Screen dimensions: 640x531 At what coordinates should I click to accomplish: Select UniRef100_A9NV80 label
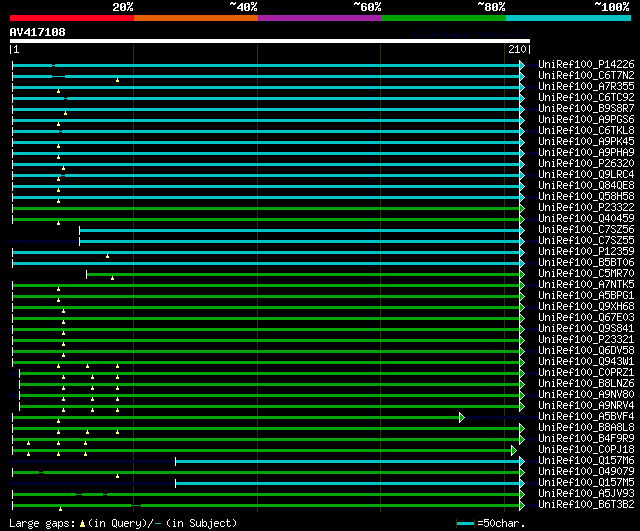(x=586, y=395)
